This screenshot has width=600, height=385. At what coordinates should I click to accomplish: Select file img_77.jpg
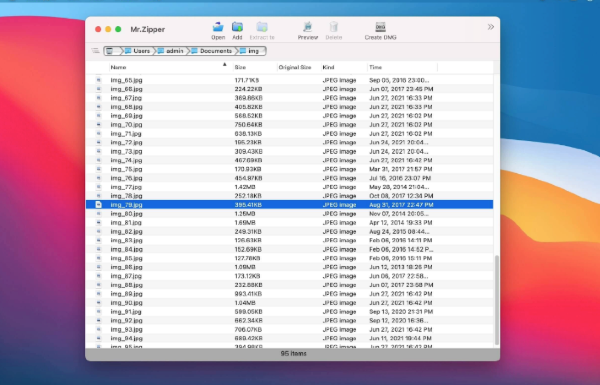pyautogui.click(x=289, y=187)
